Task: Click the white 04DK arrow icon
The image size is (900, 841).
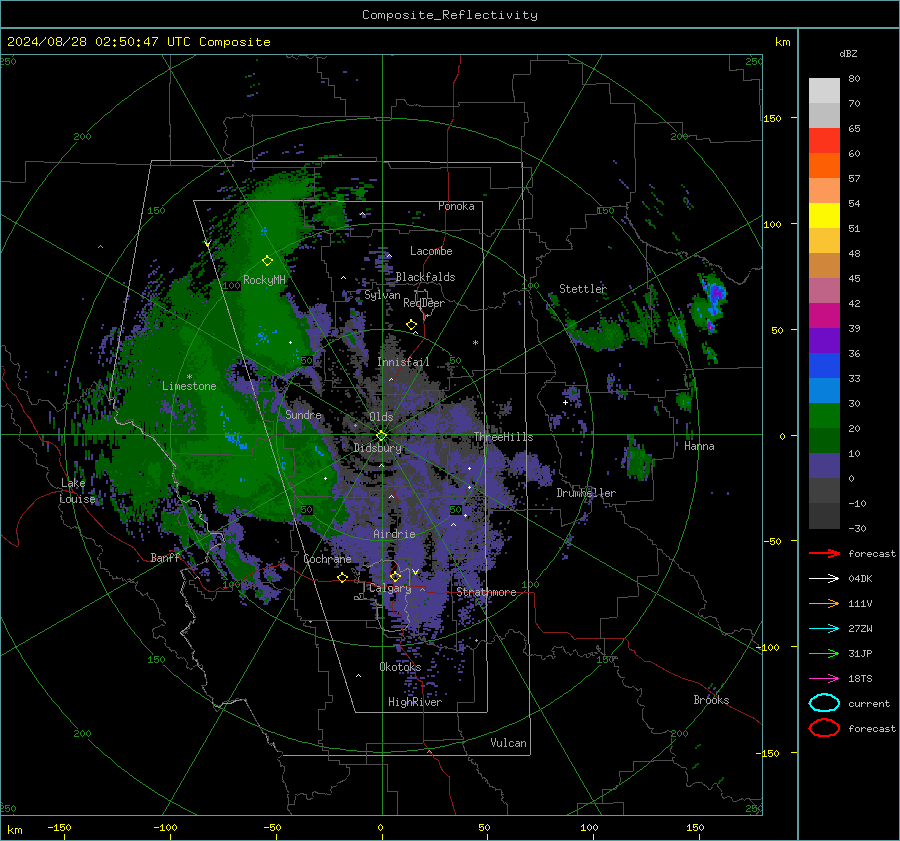Action: click(824, 579)
